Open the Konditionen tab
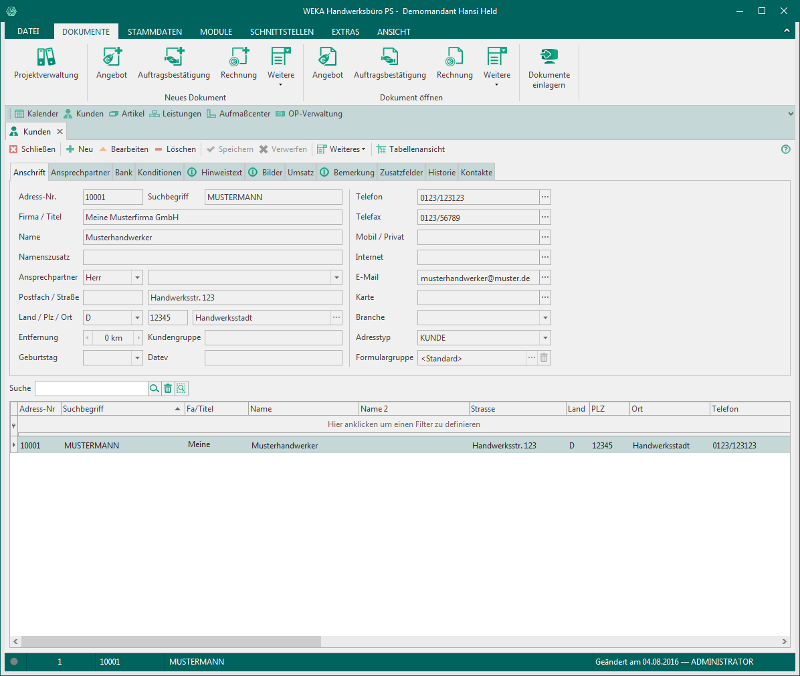This screenshot has width=800, height=676. [159, 173]
